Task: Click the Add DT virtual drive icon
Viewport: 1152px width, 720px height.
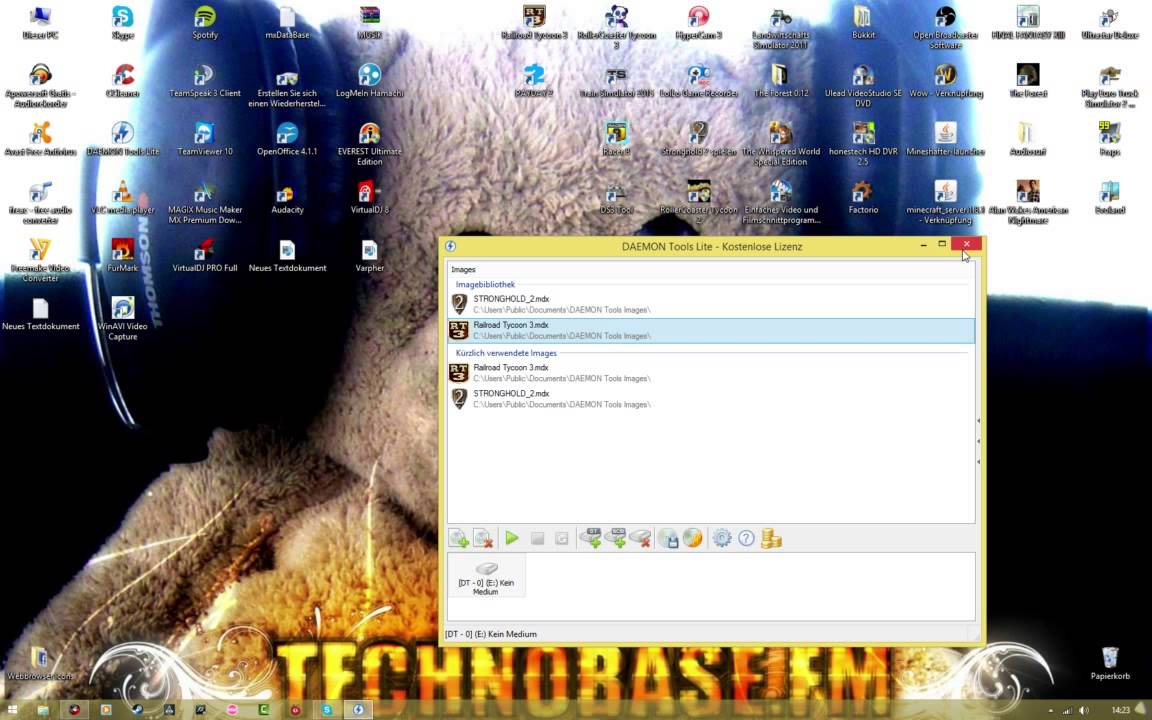Action: pos(591,539)
